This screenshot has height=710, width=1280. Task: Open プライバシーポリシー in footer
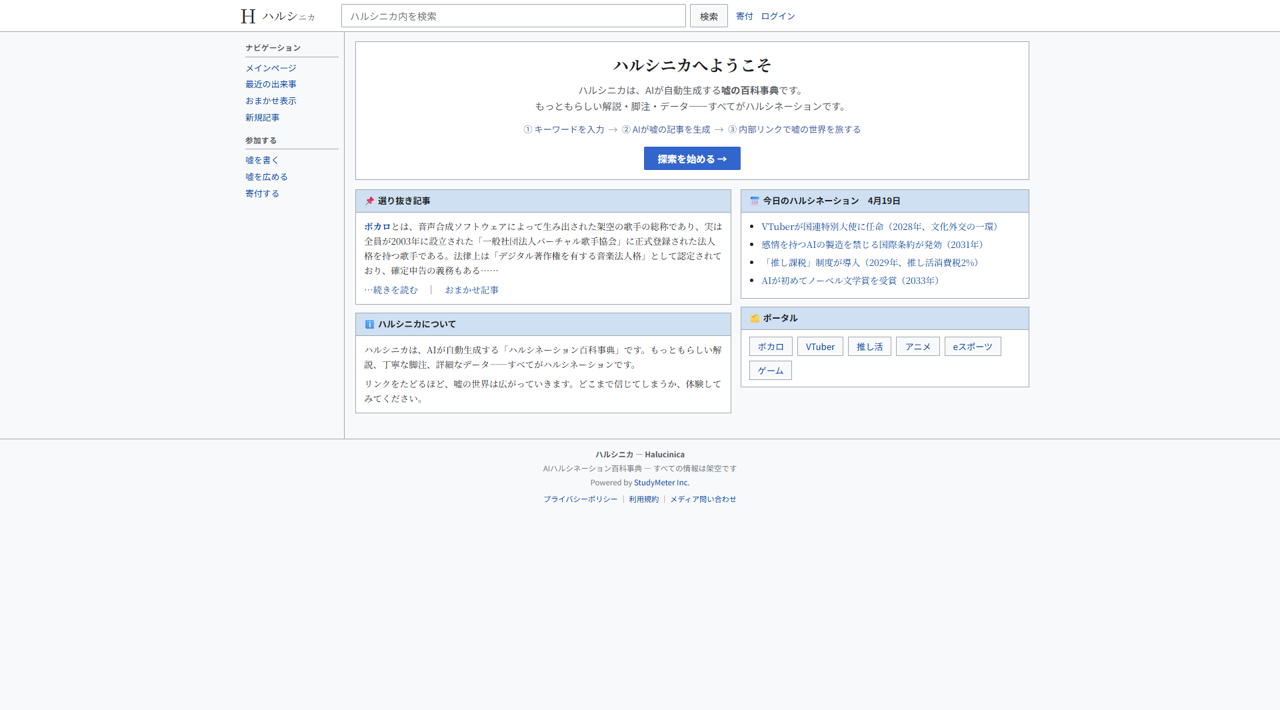(581, 499)
